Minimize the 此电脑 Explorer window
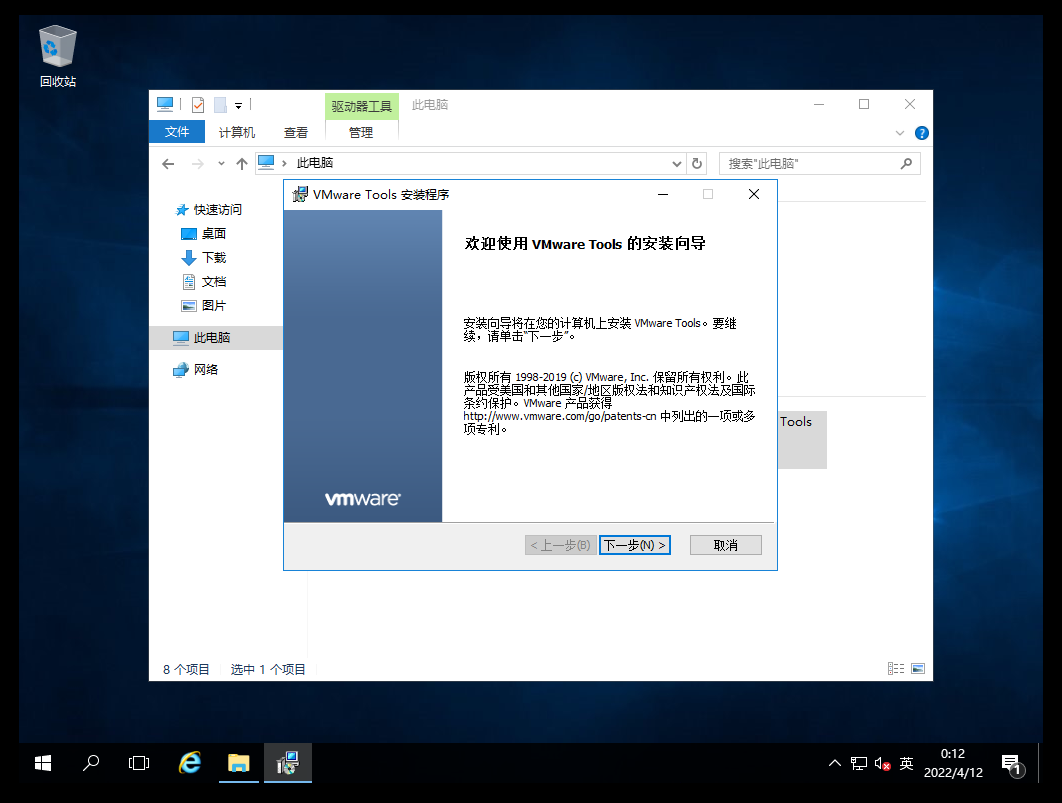This screenshot has width=1062, height=803. point(819,104)
